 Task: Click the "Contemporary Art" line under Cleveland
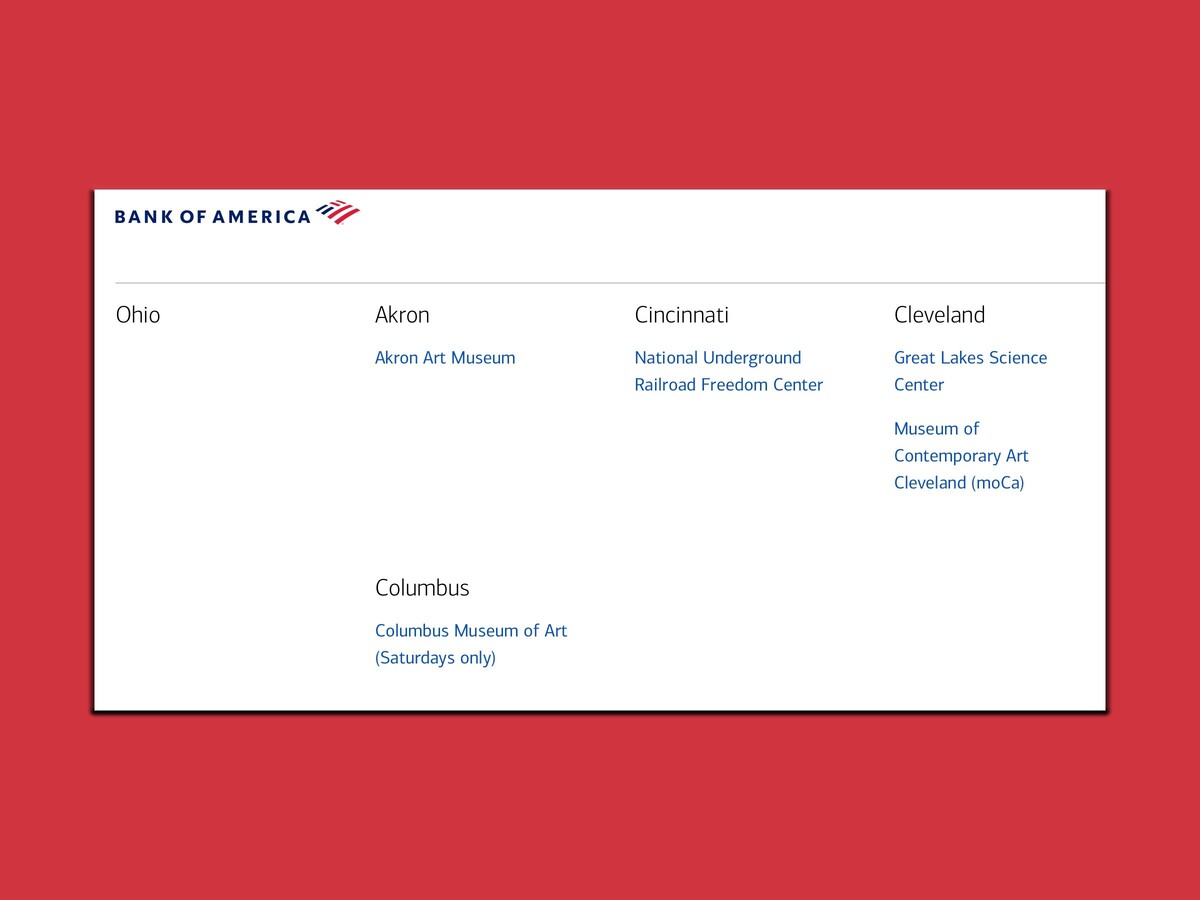click(x=961, y=456)
